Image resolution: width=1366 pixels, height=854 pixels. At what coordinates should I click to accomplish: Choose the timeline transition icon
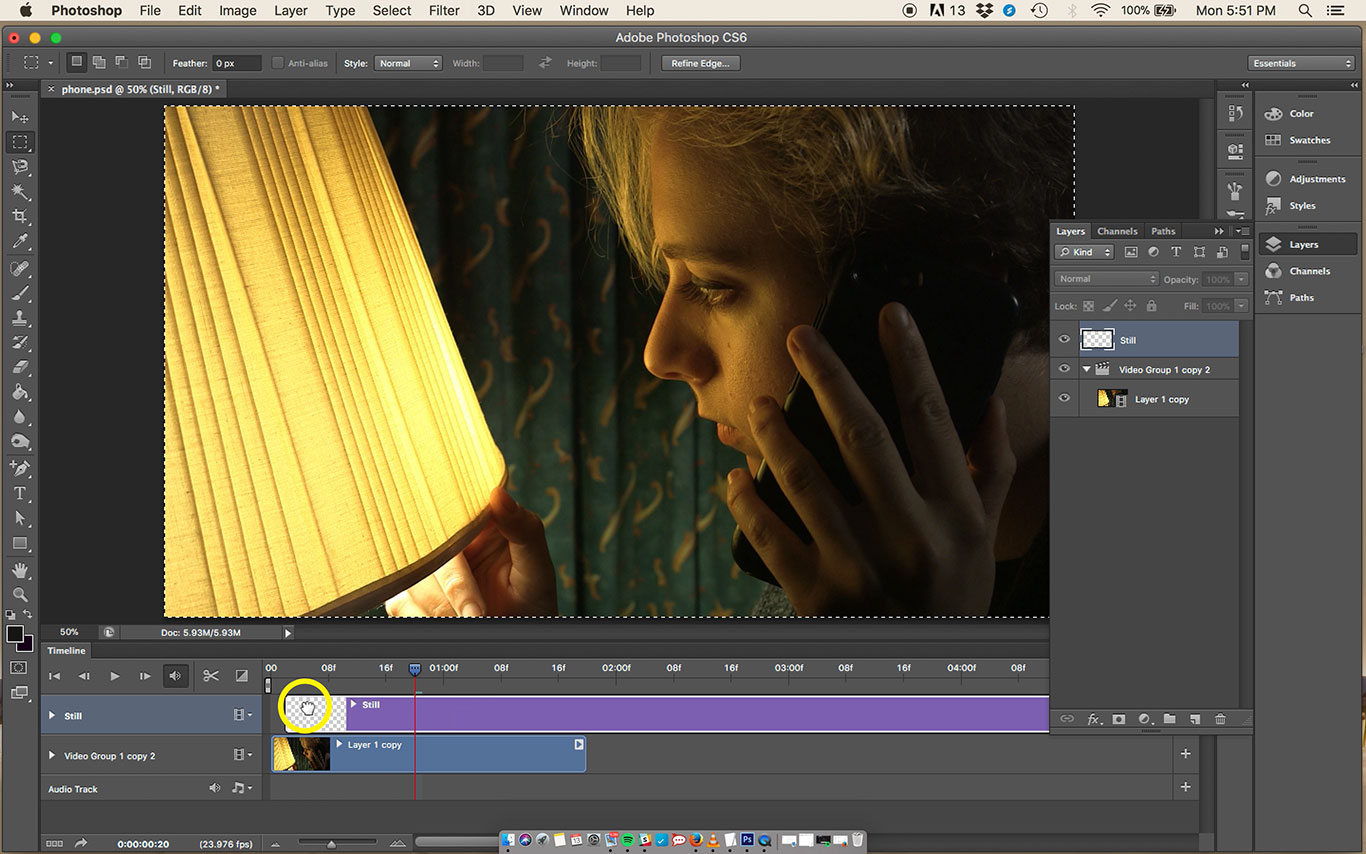click(241, 676)
